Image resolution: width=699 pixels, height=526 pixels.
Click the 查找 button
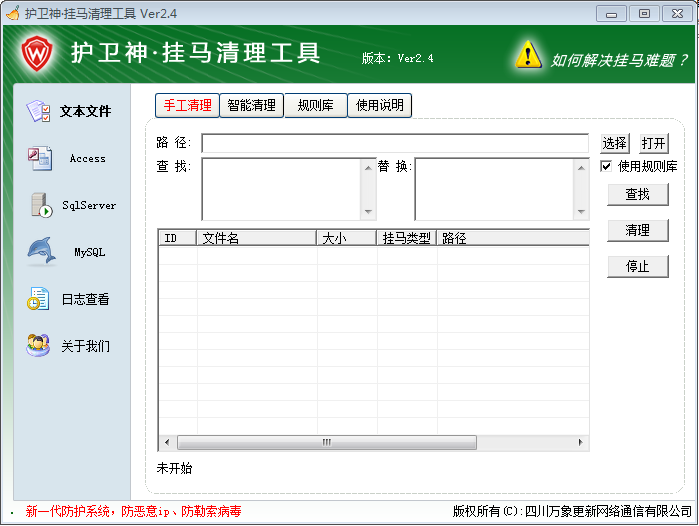point(637,194)
